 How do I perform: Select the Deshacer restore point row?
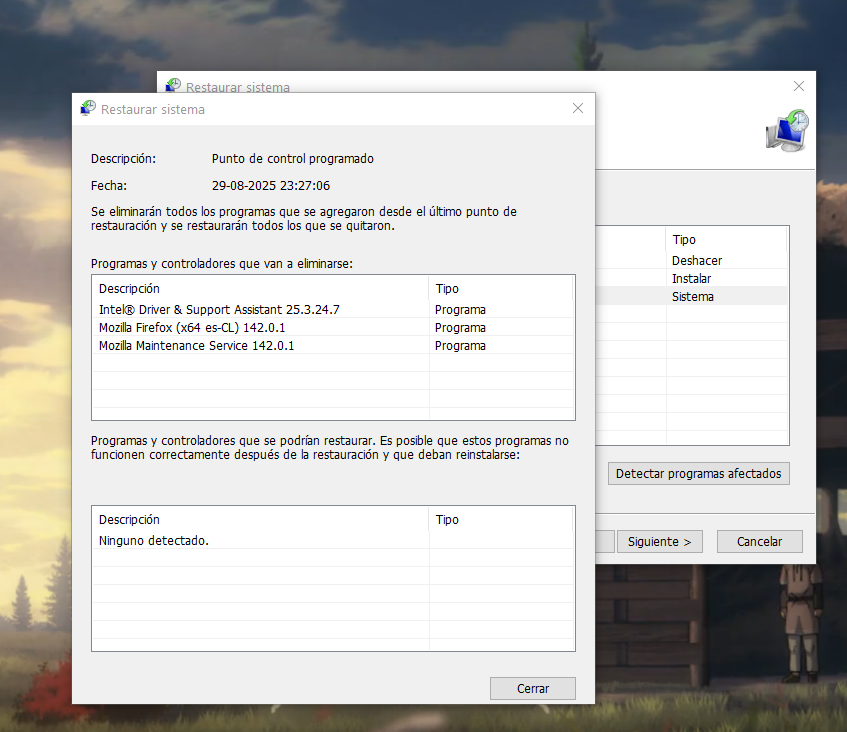(x=693, y=260)
